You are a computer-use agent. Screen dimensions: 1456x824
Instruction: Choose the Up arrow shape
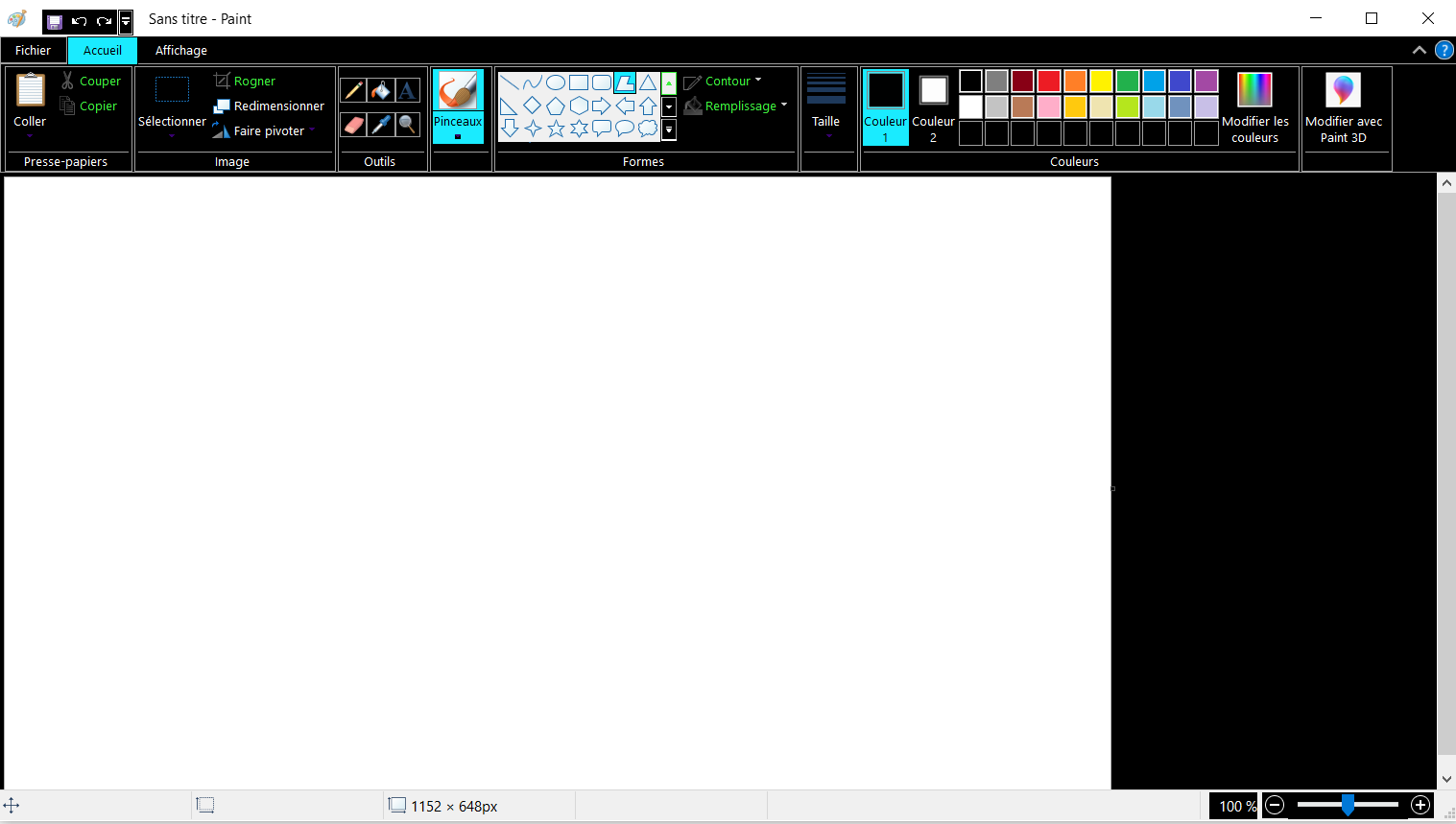(x=648, y=106)
